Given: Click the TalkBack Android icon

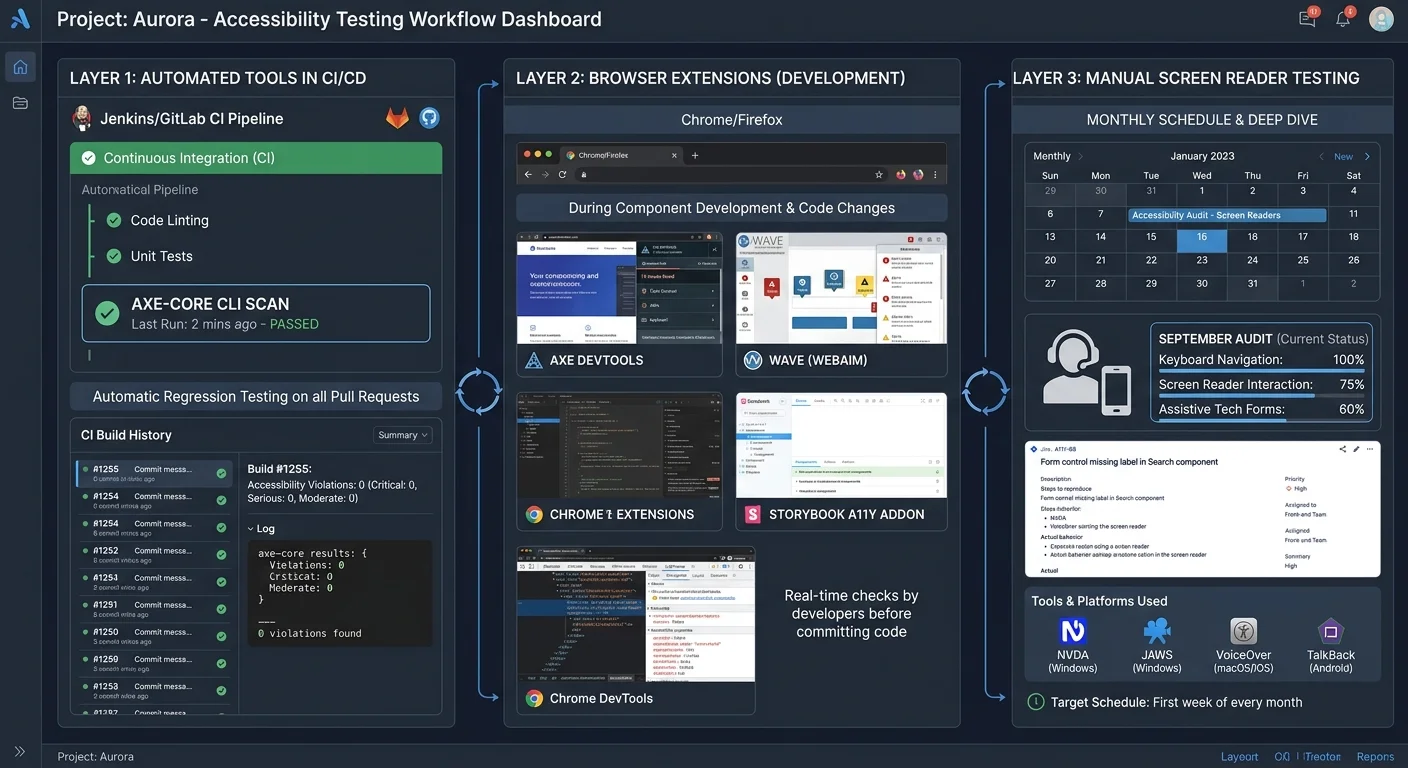Looking at the screenshot, I should 1330,632.
